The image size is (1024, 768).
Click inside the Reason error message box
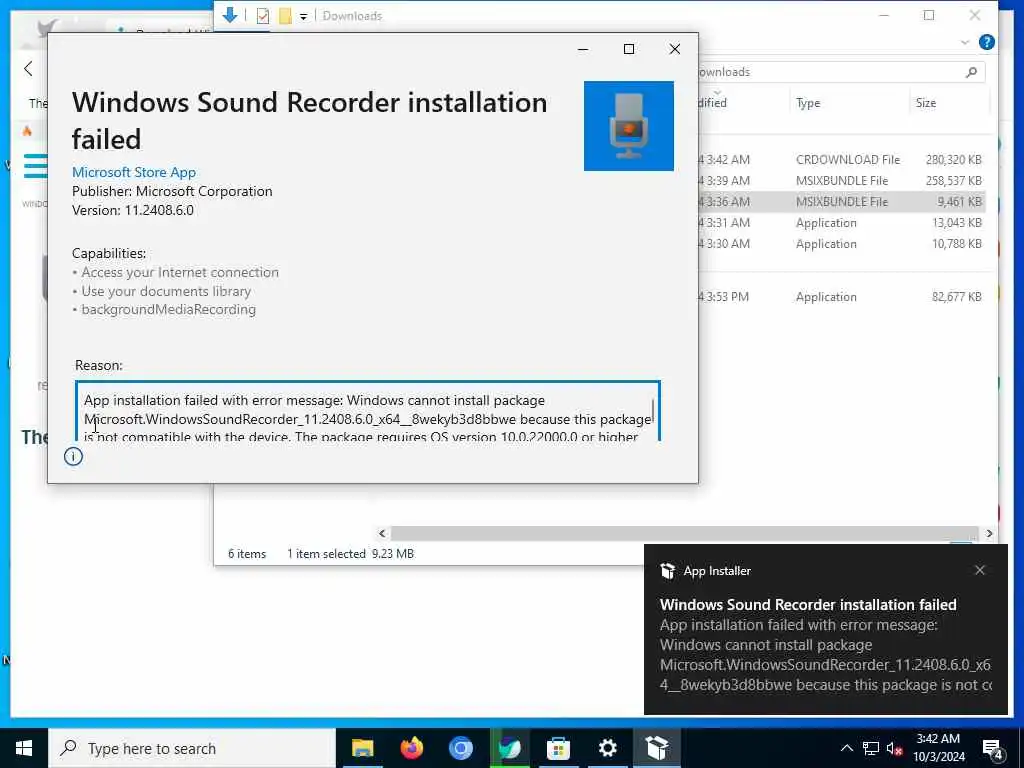click(368, 411)
